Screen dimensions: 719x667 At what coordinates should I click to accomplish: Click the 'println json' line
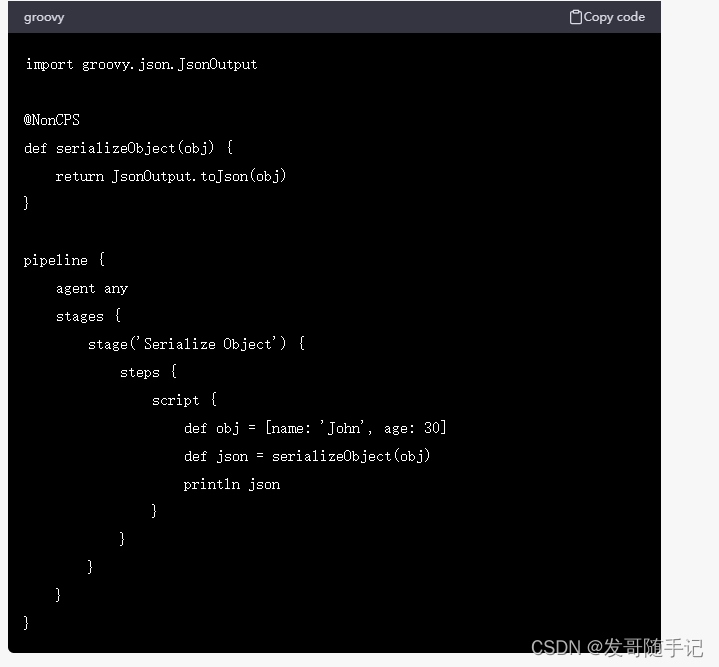pyautogui.click(x=232, y=485)
